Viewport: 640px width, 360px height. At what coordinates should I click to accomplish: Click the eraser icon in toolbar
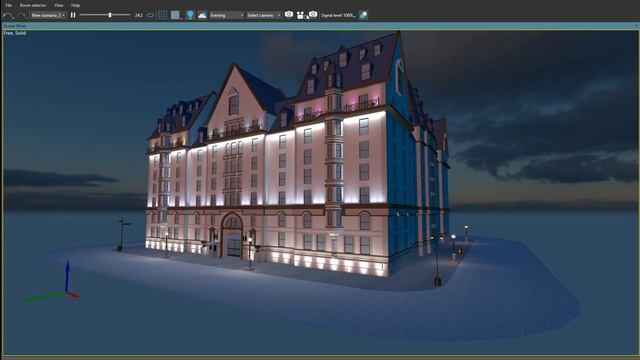(363, 15)
